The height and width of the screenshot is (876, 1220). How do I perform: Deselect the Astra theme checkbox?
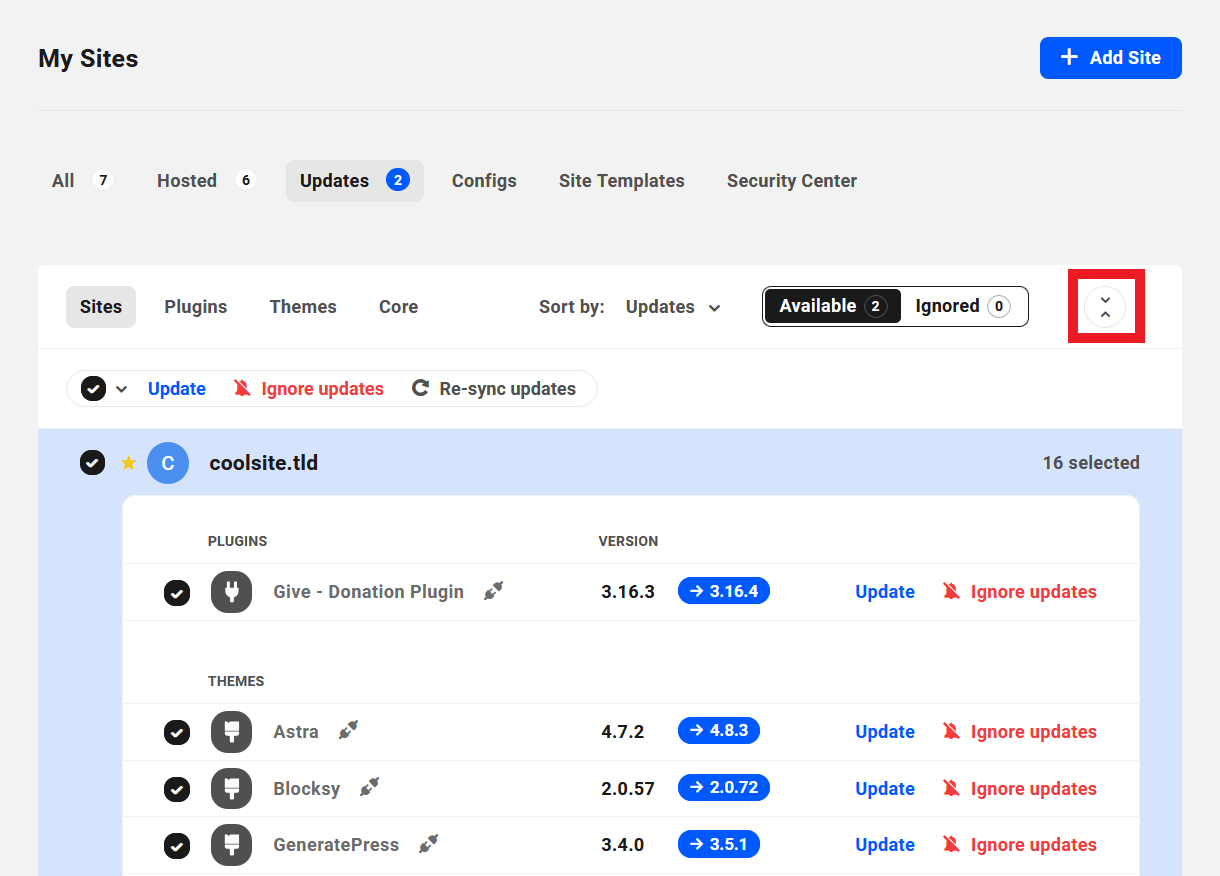(177, 733)
